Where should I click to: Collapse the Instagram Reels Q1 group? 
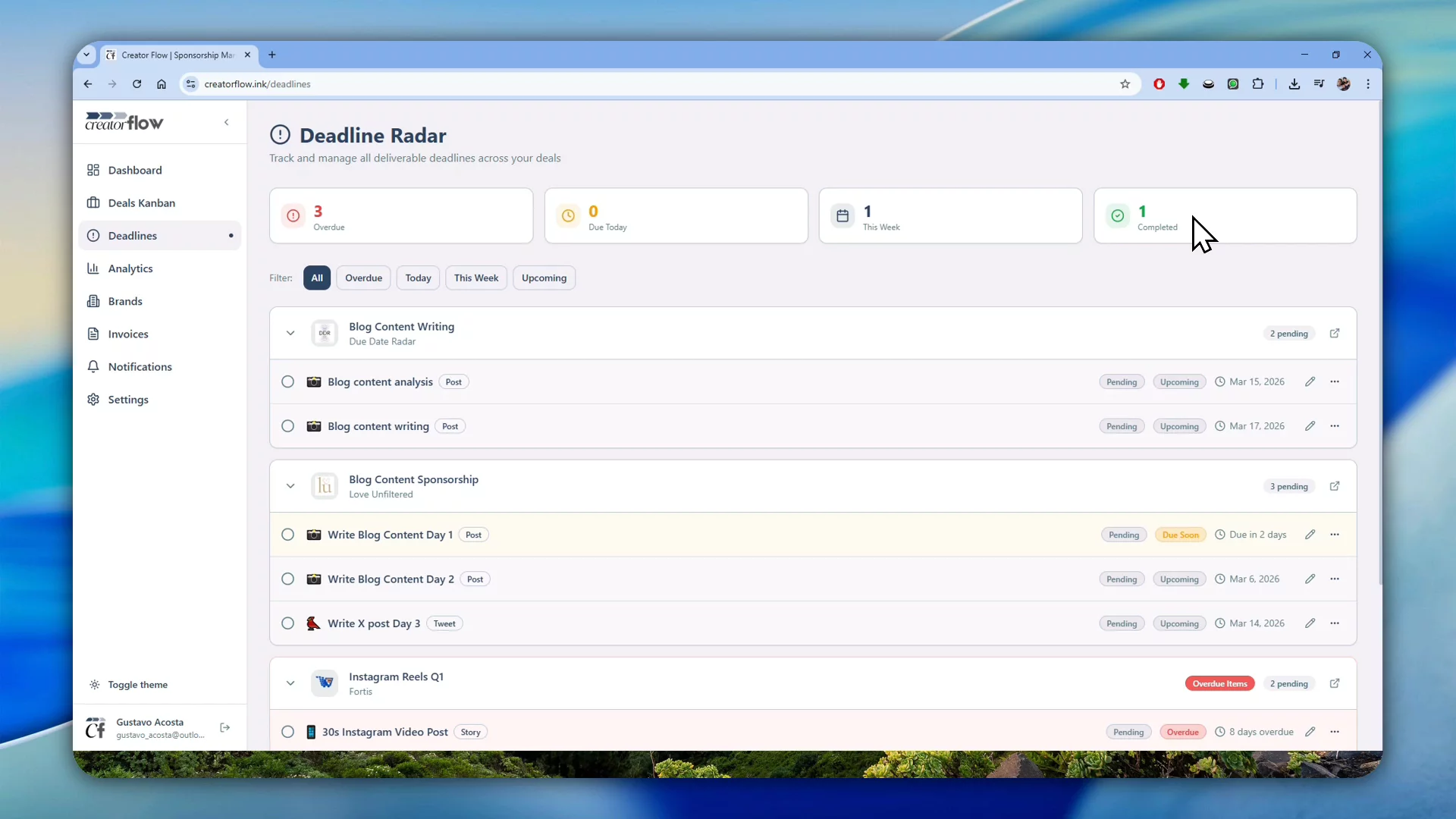click(x=290, y=683)
